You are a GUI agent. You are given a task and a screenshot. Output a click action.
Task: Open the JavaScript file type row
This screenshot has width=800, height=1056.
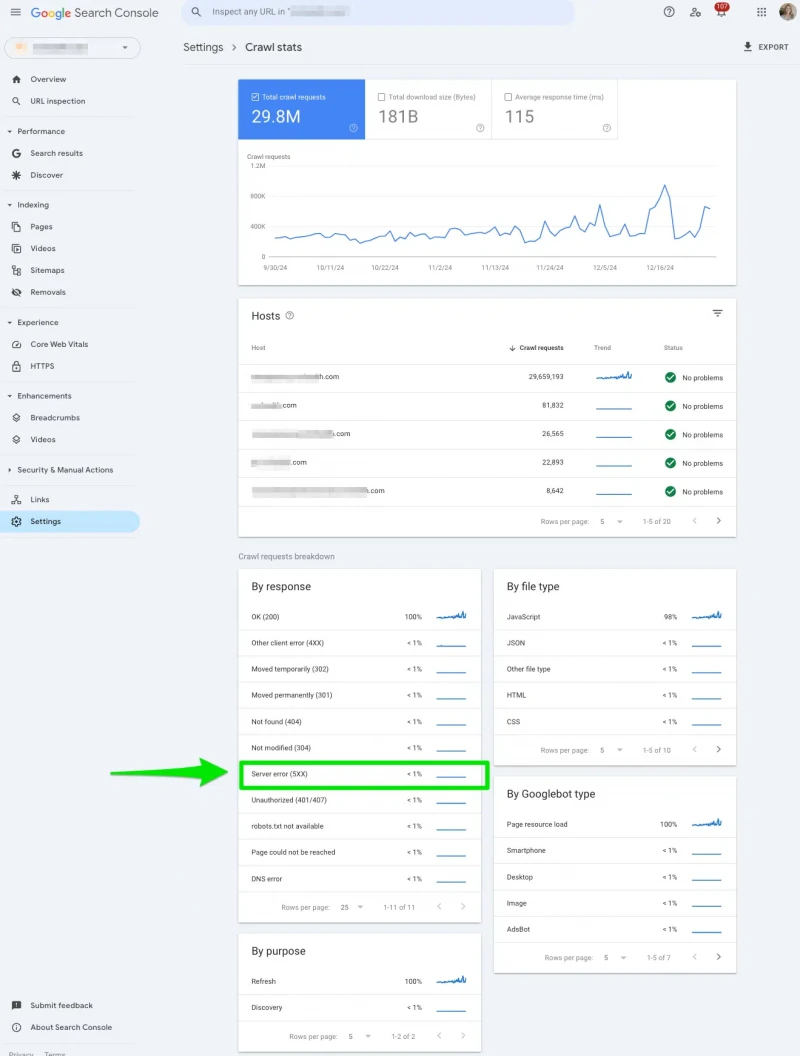(614, 617)
